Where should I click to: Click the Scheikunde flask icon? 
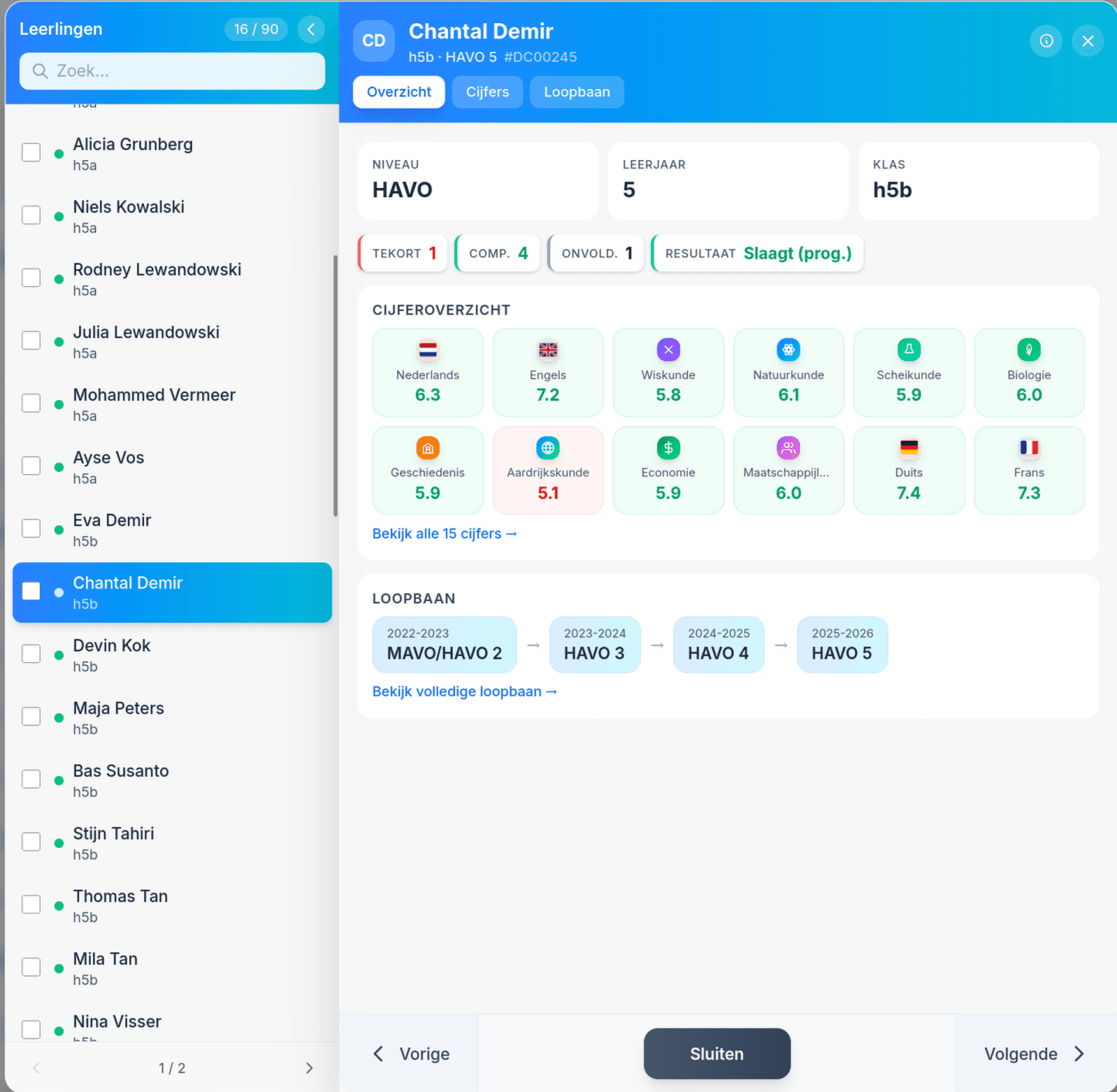pyautogui.click(x=909, y=350)
